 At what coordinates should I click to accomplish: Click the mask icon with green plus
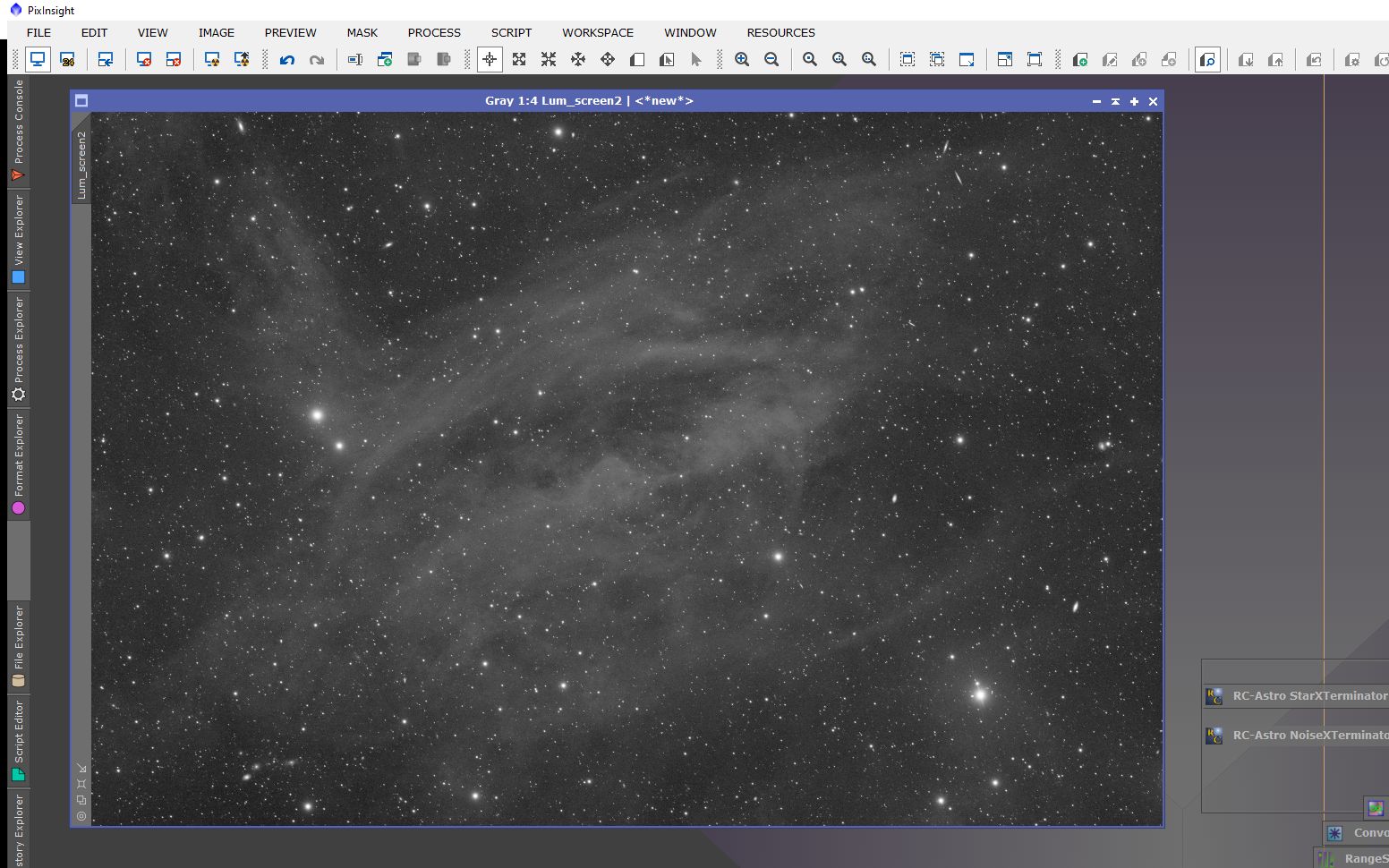(1080, 60)
